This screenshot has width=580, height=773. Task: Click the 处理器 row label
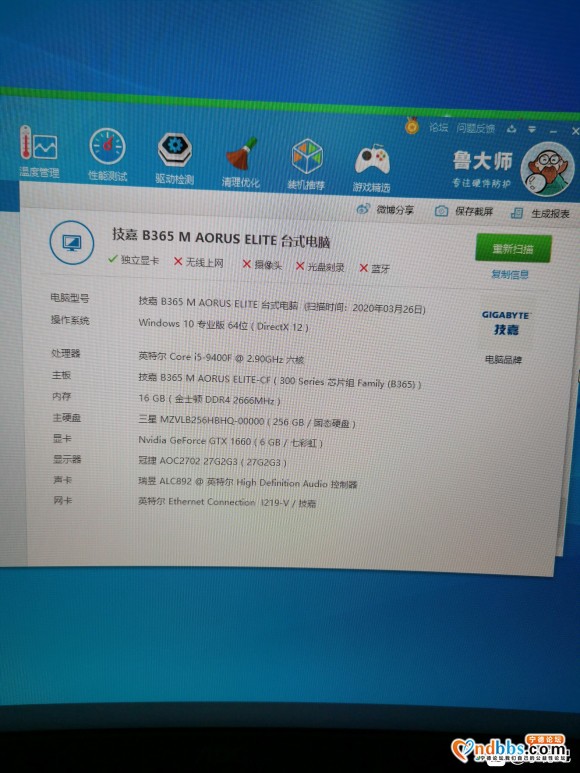pyautogui.click(x=66, y=353)
